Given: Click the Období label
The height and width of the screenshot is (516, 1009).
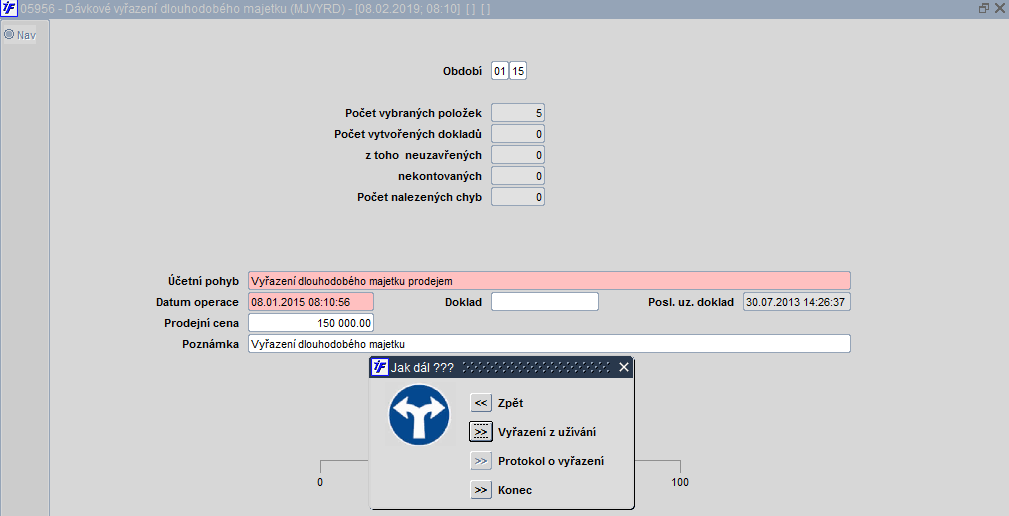Looking at the screenshot, I should tap(462, 71).
